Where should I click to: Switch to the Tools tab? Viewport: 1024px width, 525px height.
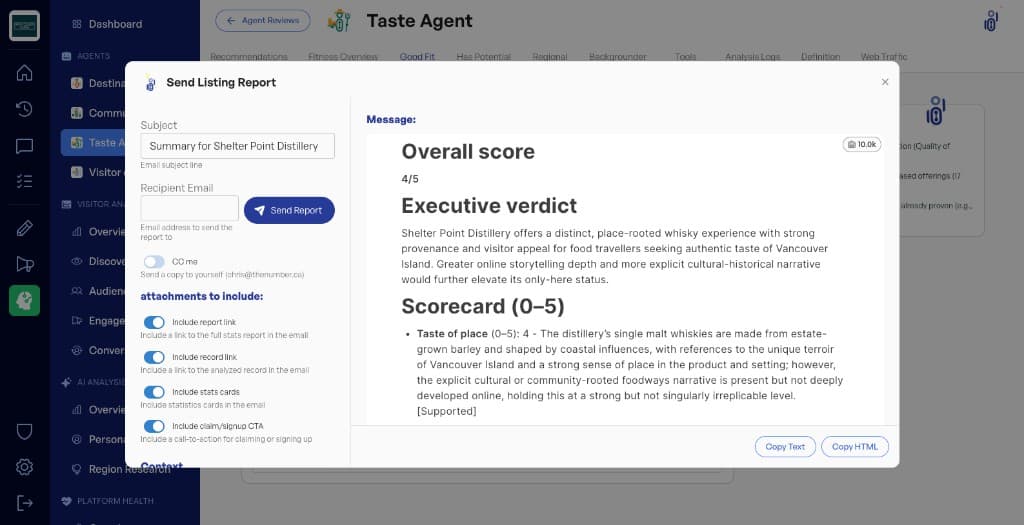pyautogui.click(x=686, y=57)
